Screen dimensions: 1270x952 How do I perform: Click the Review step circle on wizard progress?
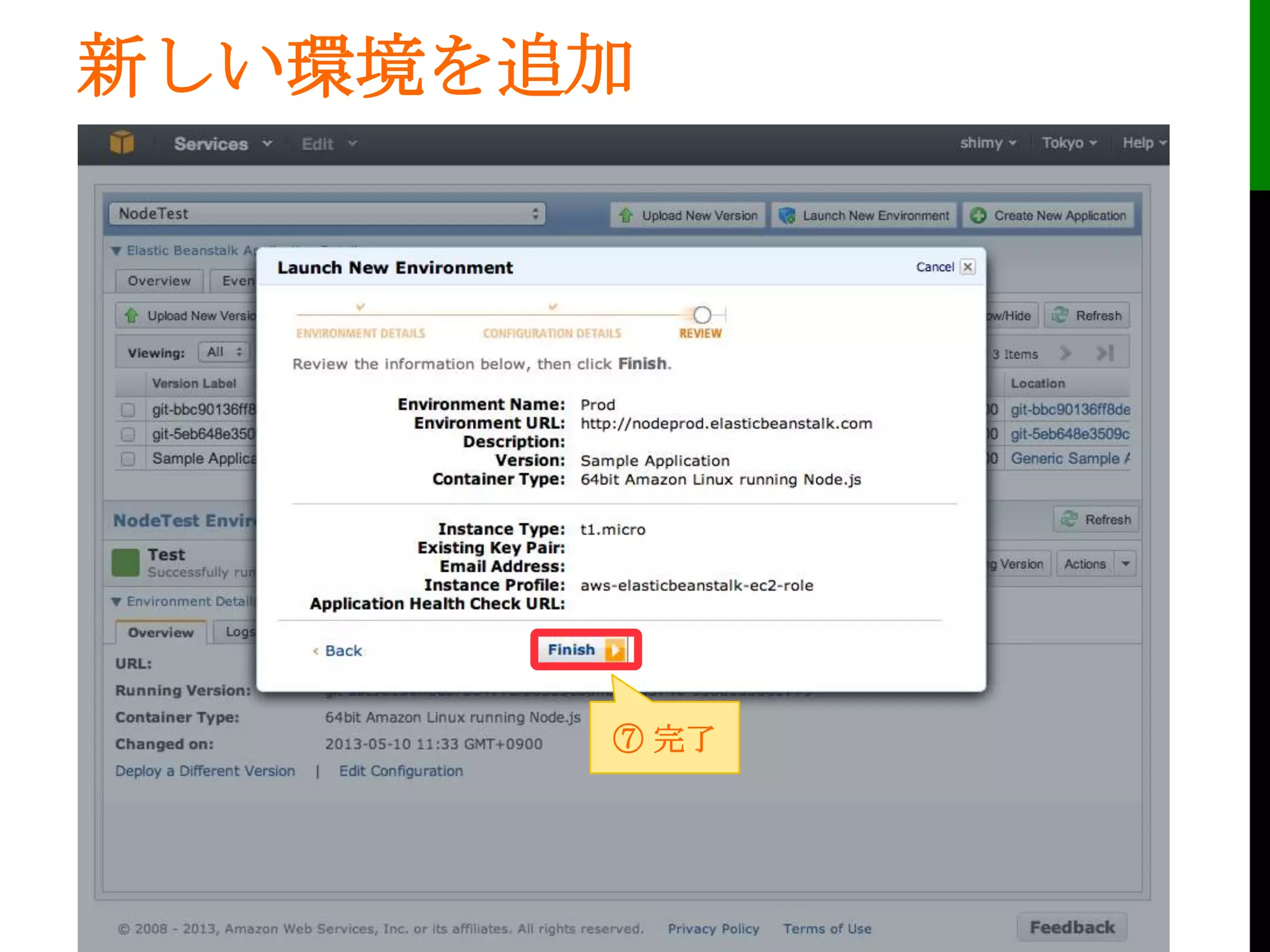(x=702, y=315)
